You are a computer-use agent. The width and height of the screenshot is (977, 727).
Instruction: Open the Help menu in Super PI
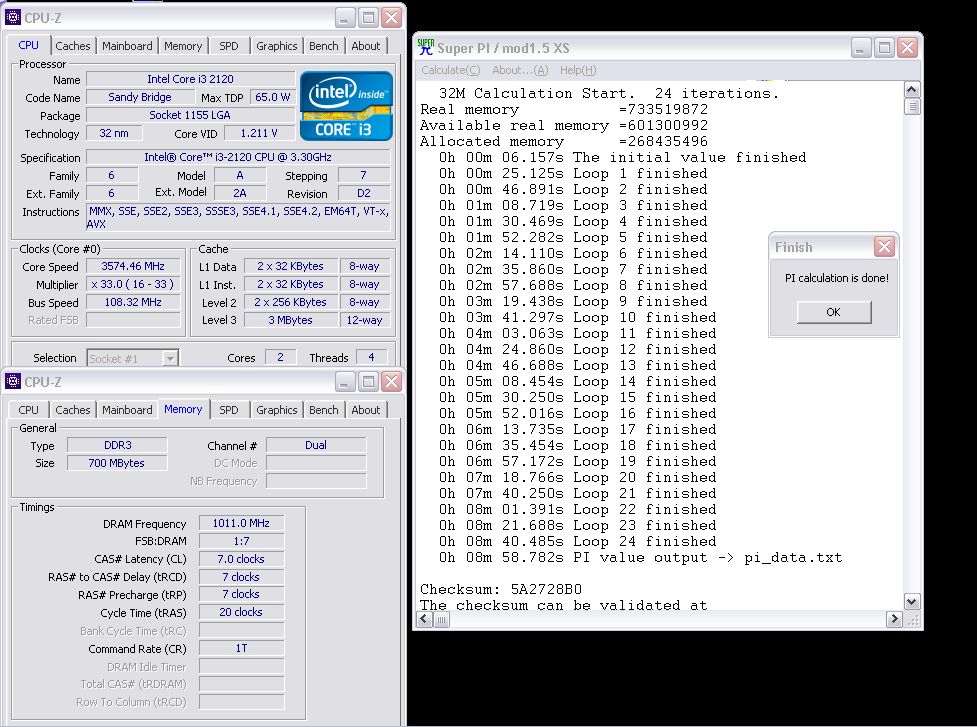(578, 70)
